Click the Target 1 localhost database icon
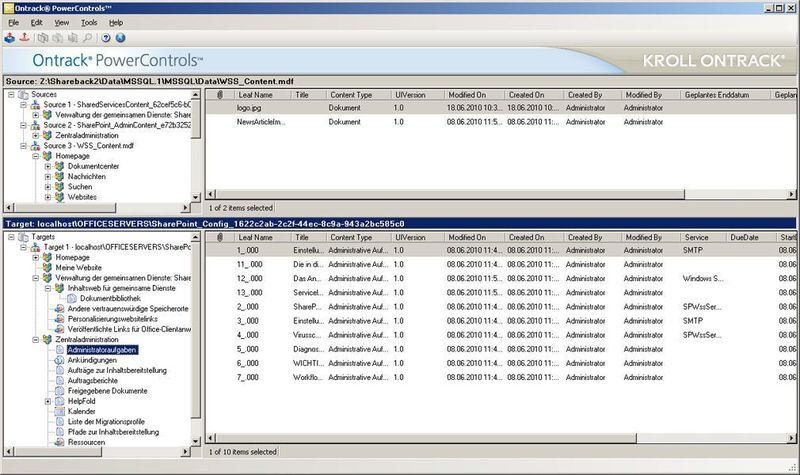The width and height of the screenshot is (800, 475). (x=35, y=247)
